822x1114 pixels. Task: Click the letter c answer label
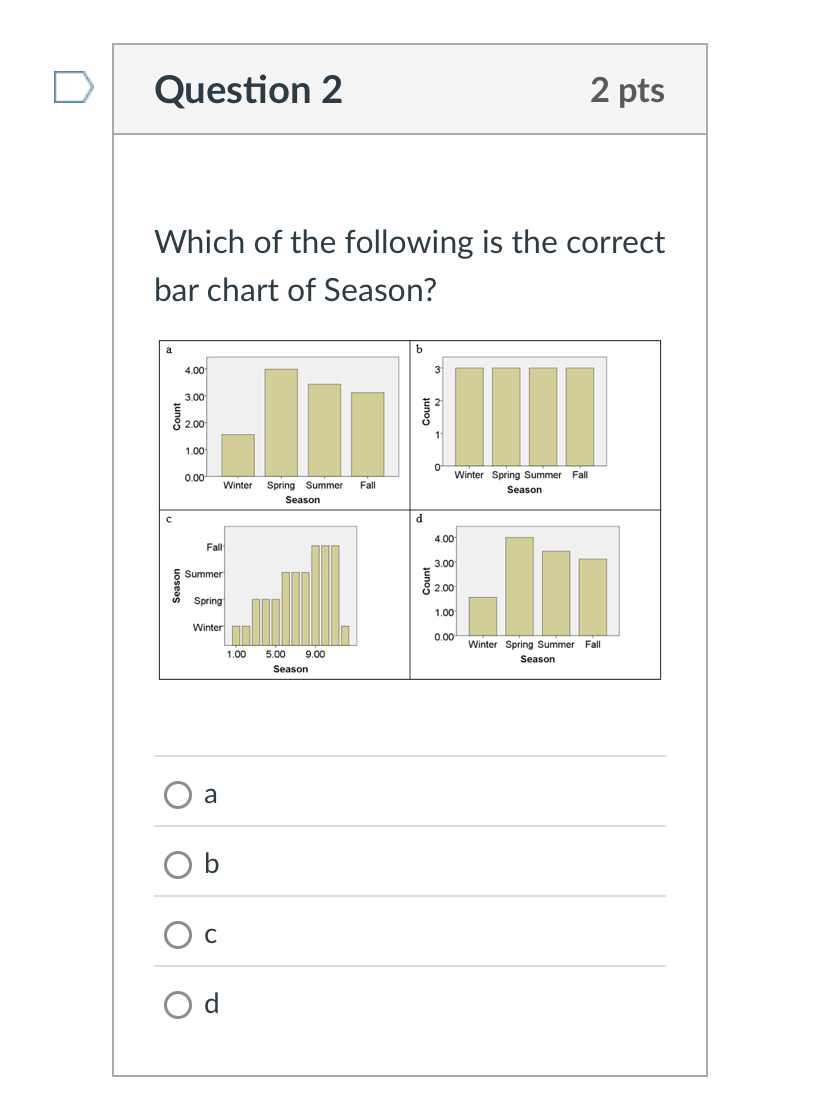coord(209,933)
